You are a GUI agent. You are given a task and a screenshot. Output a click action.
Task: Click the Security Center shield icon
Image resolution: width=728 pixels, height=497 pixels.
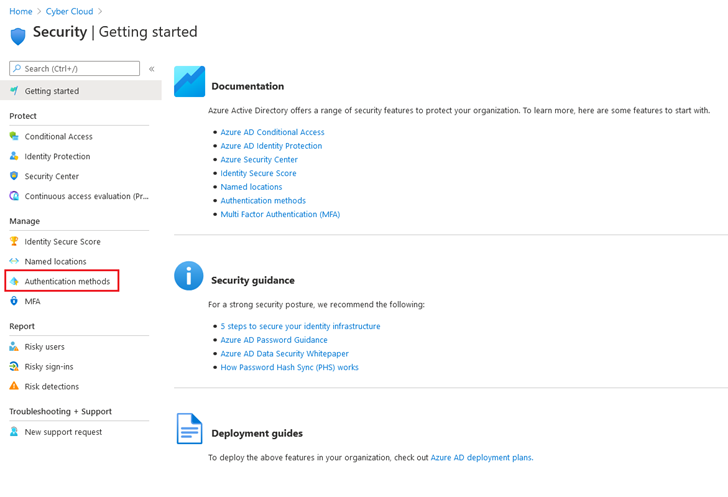click(x=14, y=176)
